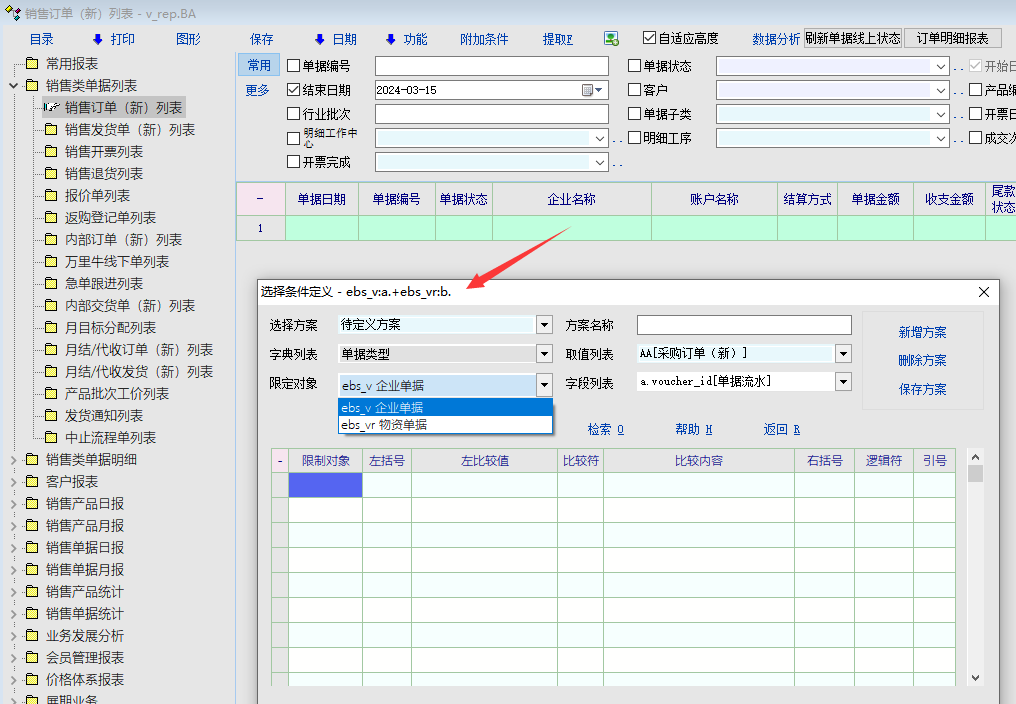Screen dimensions: 1016x704
Task: Click the dialog grid vertical scrollbar down arrow
Action: [975, 678]
